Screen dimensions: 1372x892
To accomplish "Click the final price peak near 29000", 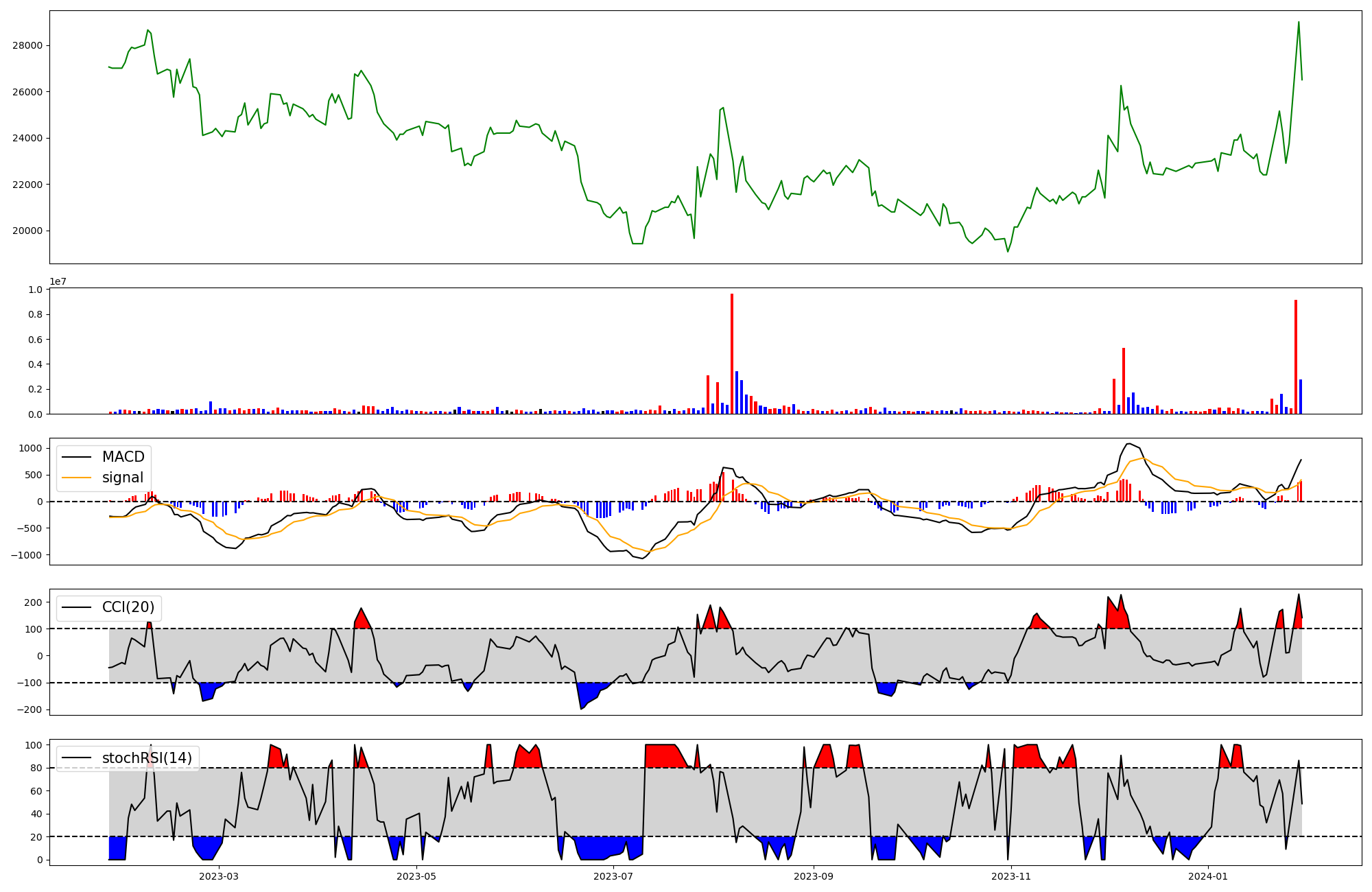I will point(1299,22).
